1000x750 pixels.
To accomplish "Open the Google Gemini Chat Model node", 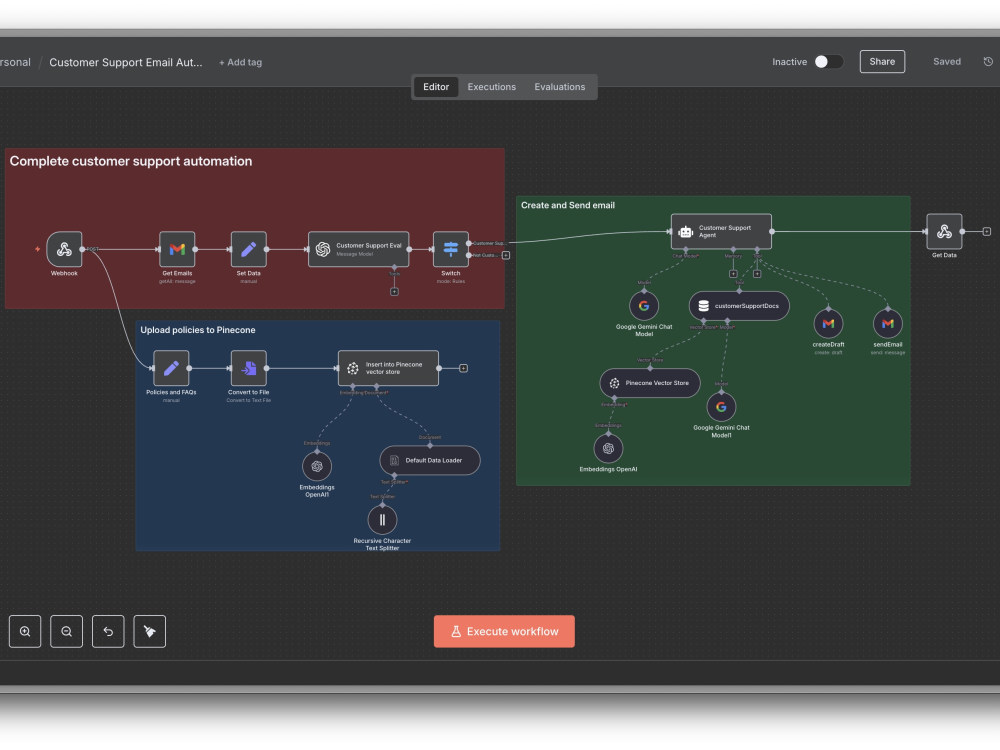I will click(644, 306).
